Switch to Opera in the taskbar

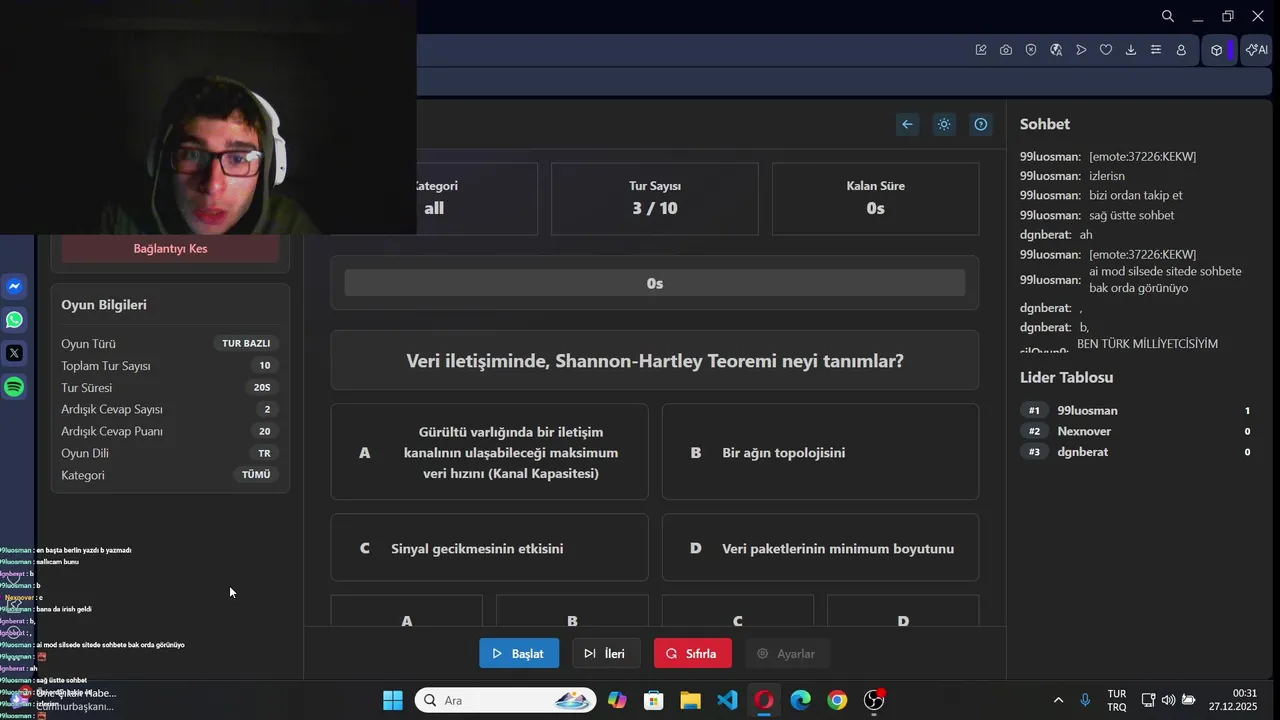764,700
